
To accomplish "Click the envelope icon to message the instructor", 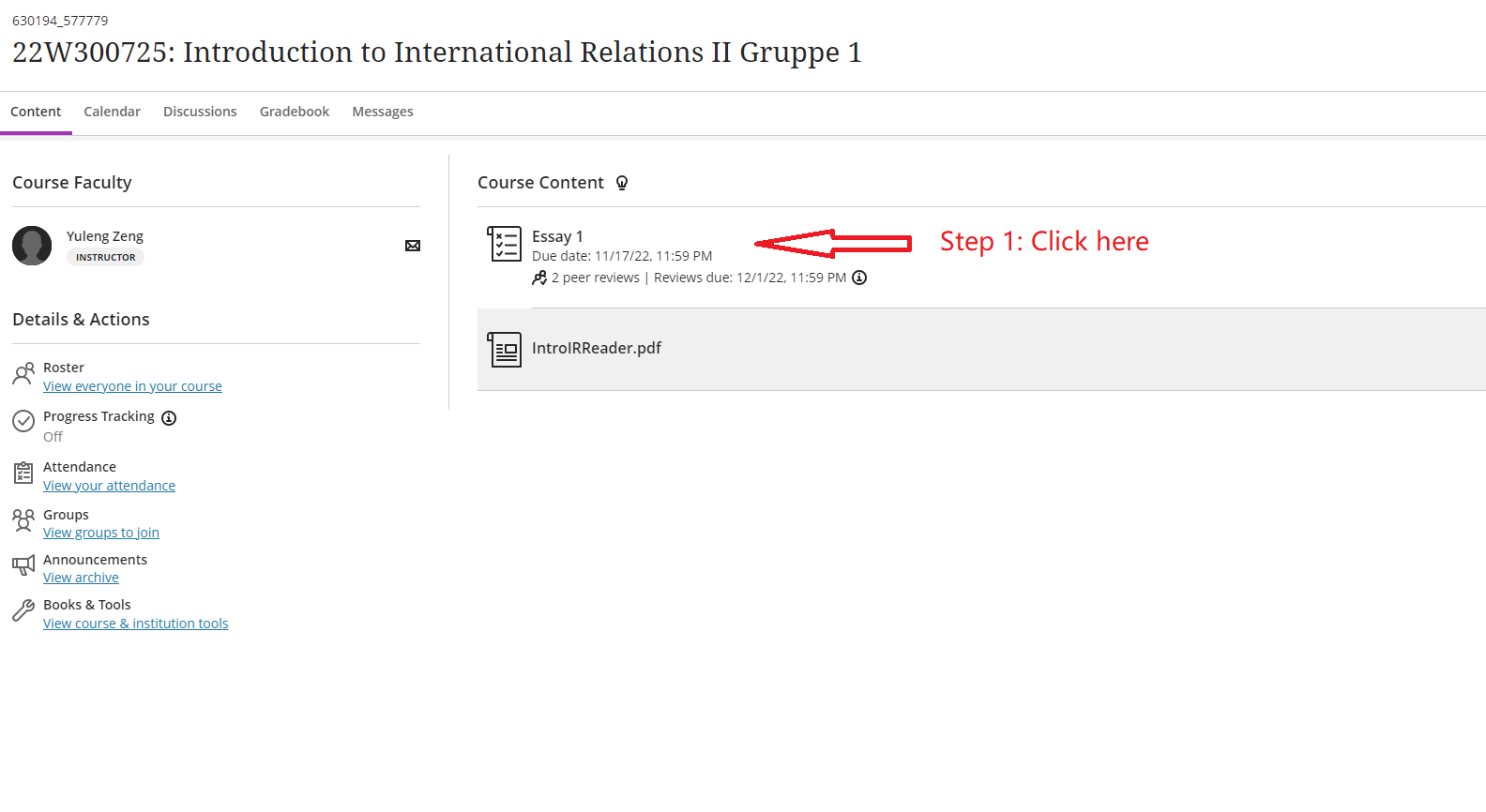I will [x=412, y=246].
